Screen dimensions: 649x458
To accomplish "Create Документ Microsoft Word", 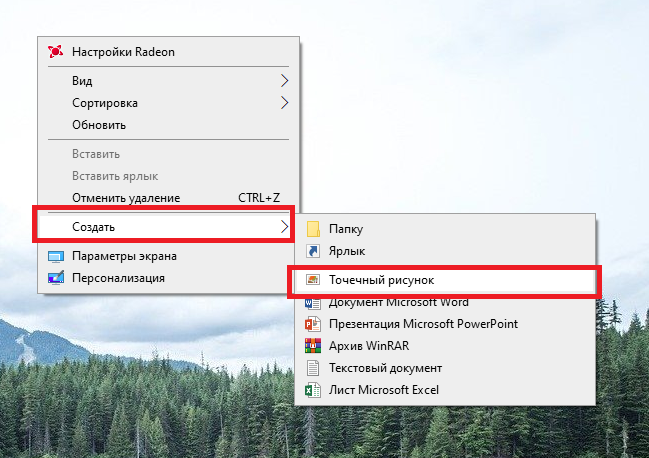I will tap(445, 303).
